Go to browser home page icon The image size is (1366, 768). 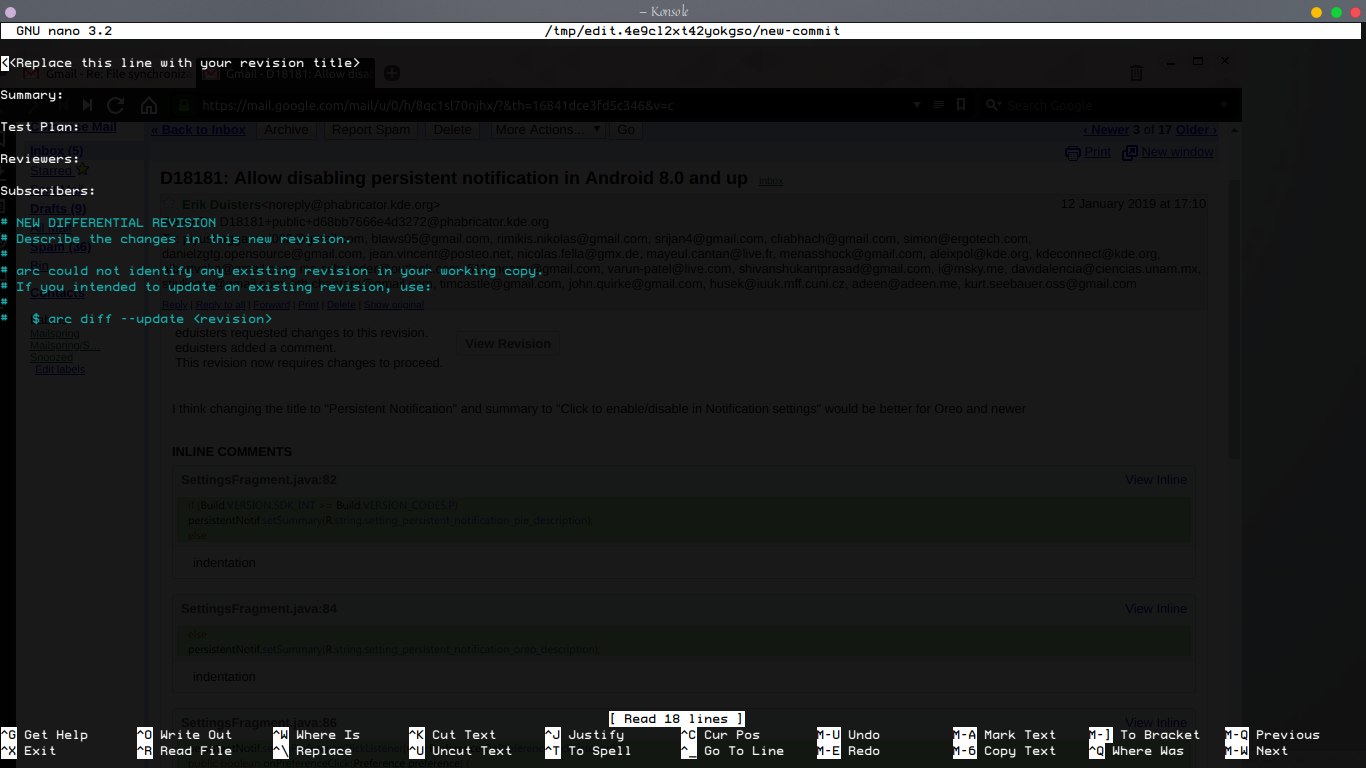point(149,105)
